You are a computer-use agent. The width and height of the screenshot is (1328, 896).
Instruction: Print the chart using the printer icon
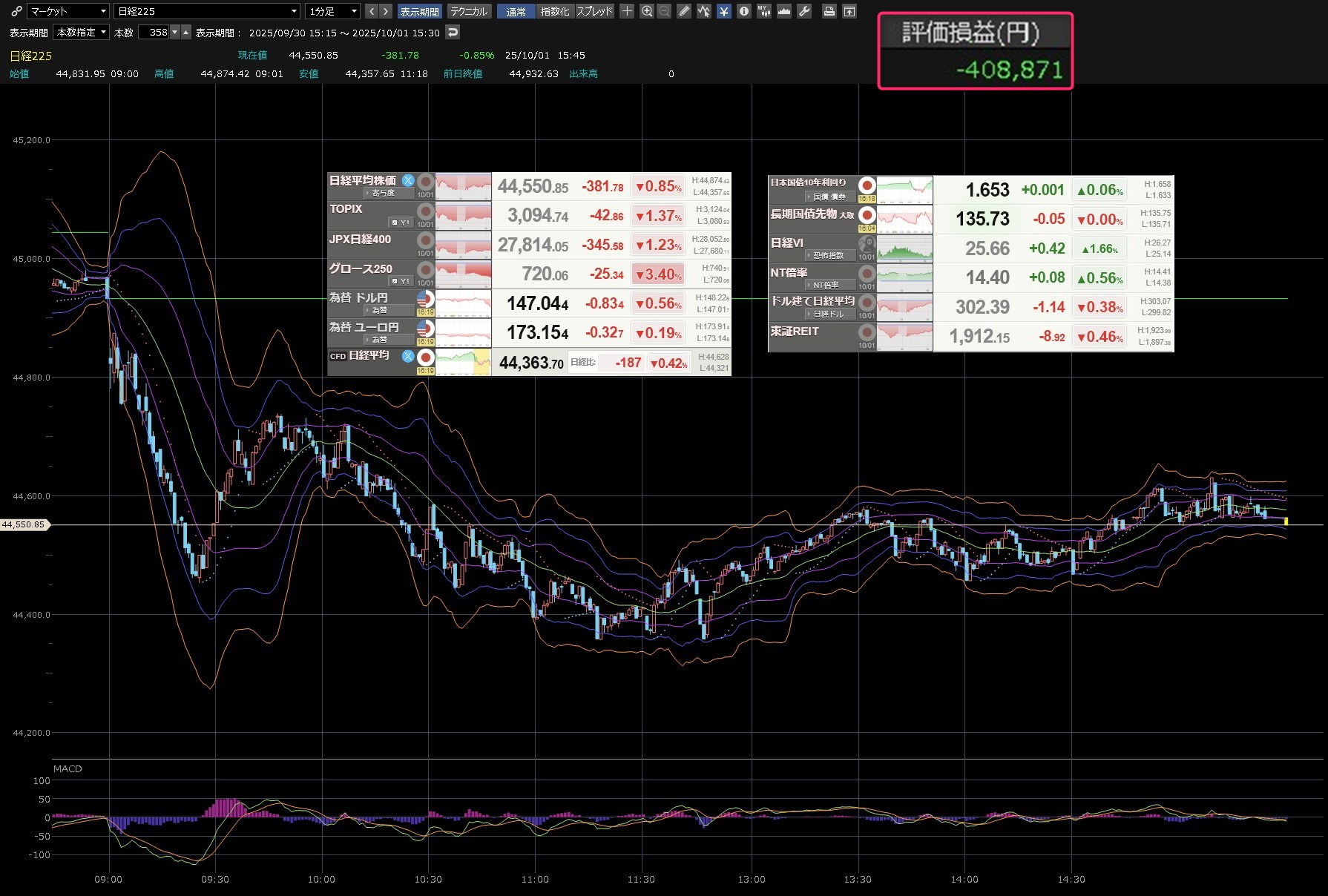[x=829, y=11]
